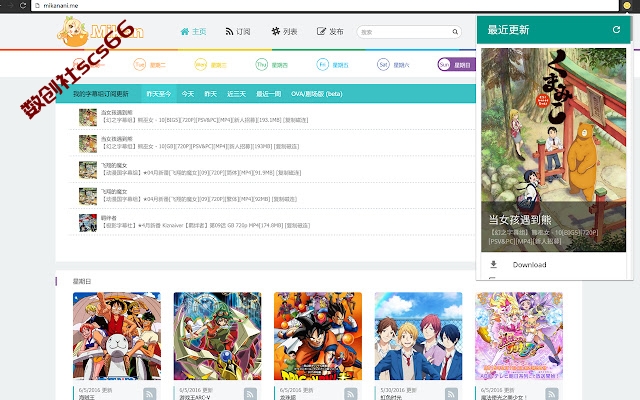Click the extension icon in browser toolbar
The height and width of the screenshot is (400, 640).
click(627, 5)
